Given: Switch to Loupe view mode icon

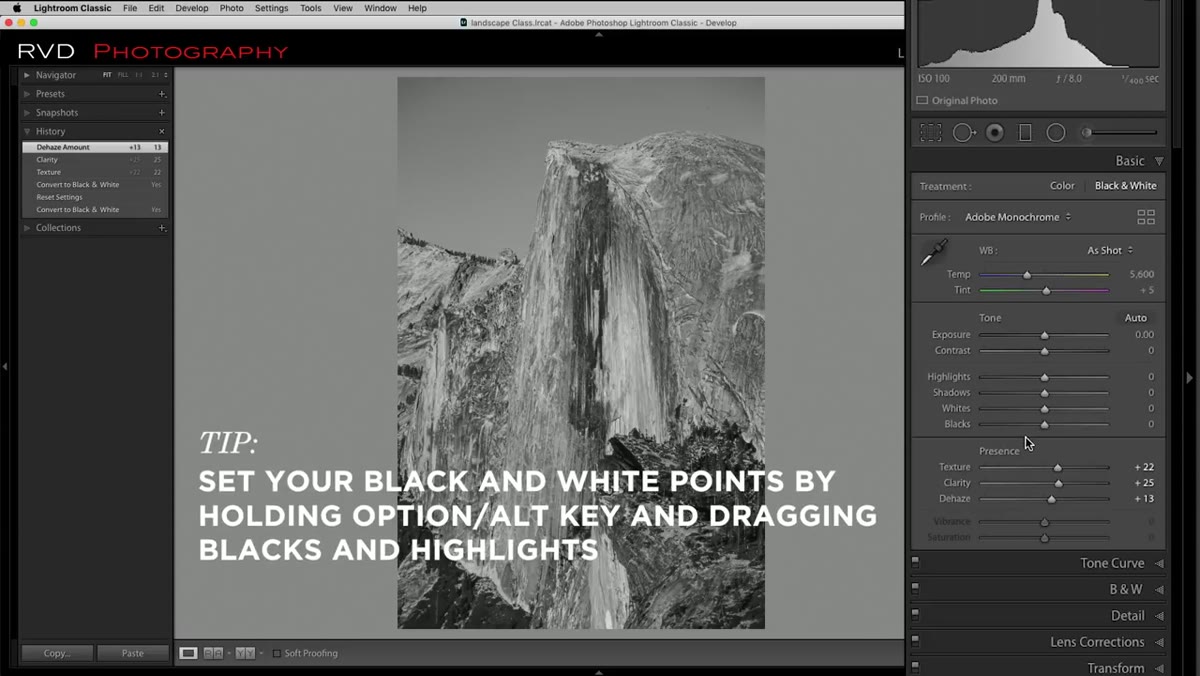Looking at the screenshot, I should [188, 653].
